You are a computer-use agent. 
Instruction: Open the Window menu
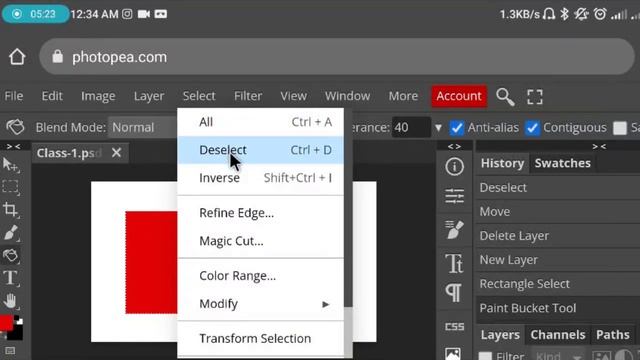347,96
